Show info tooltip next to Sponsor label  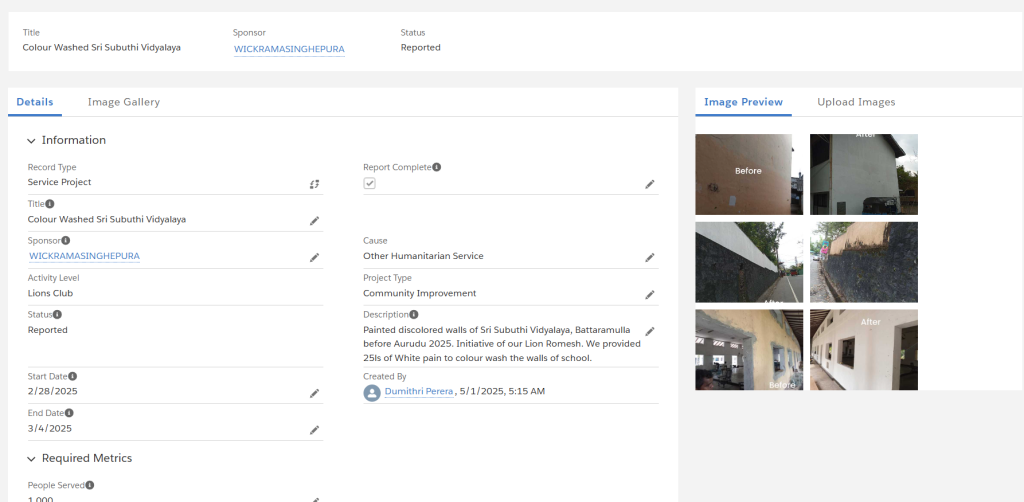coord(65,240)
